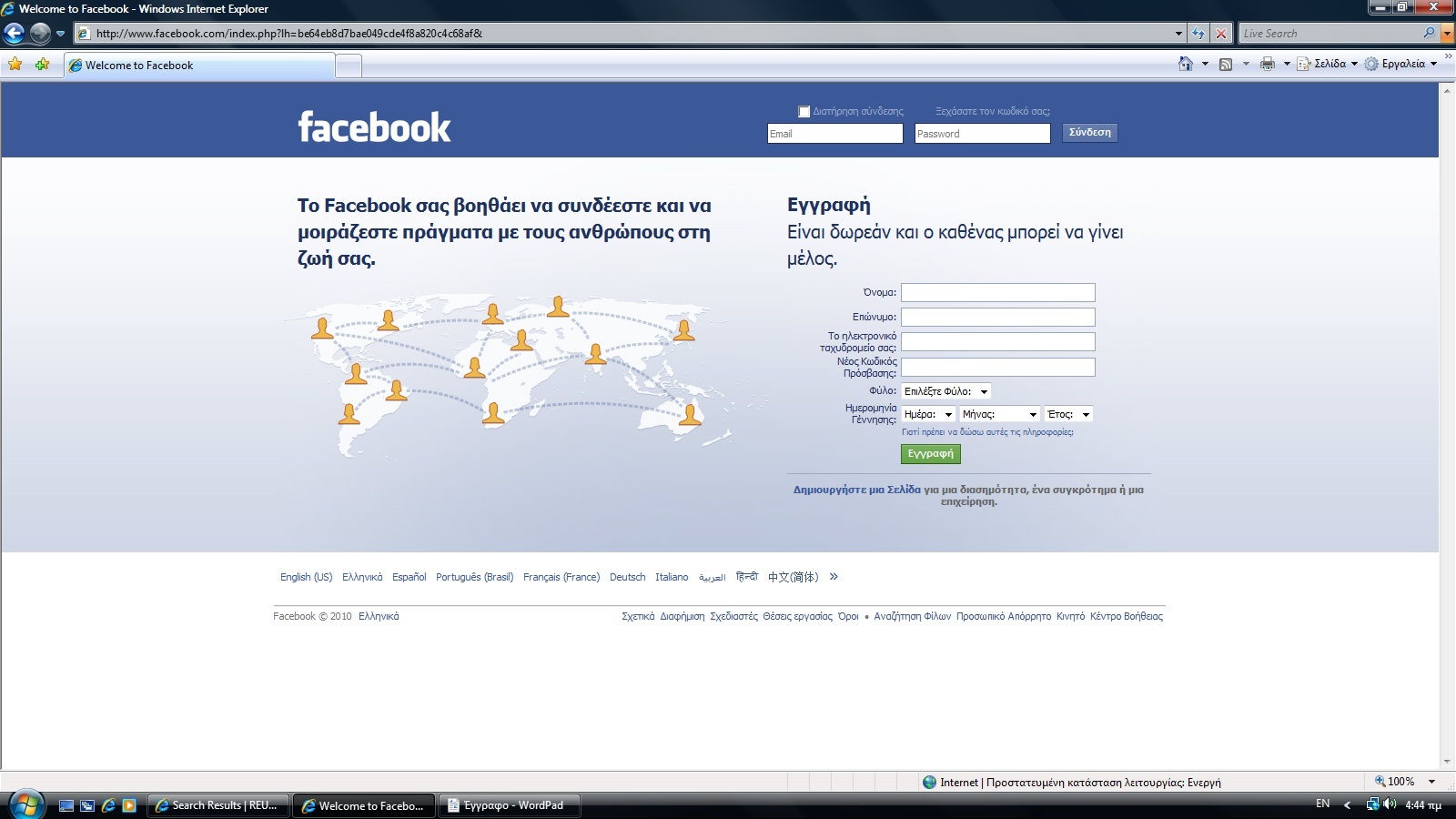Click Show Desktop quick launch icon
The height and width of the screenshot is (819, 1456).
pyautogui.click(x=66, y=805)
